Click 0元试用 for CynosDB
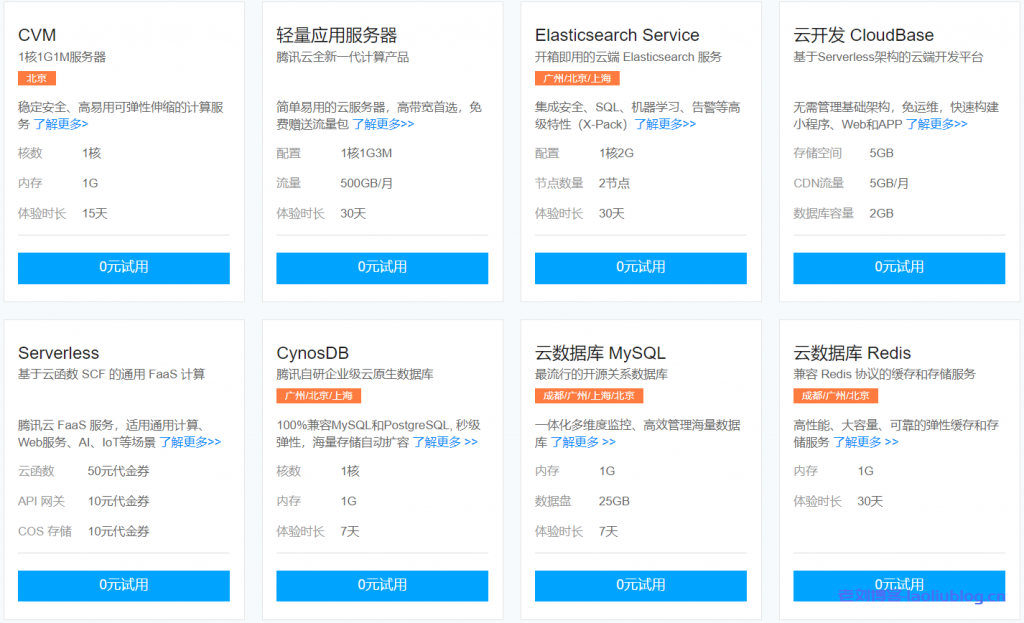The height and width of the screenshot is (623, 1024). coord(381,586)
